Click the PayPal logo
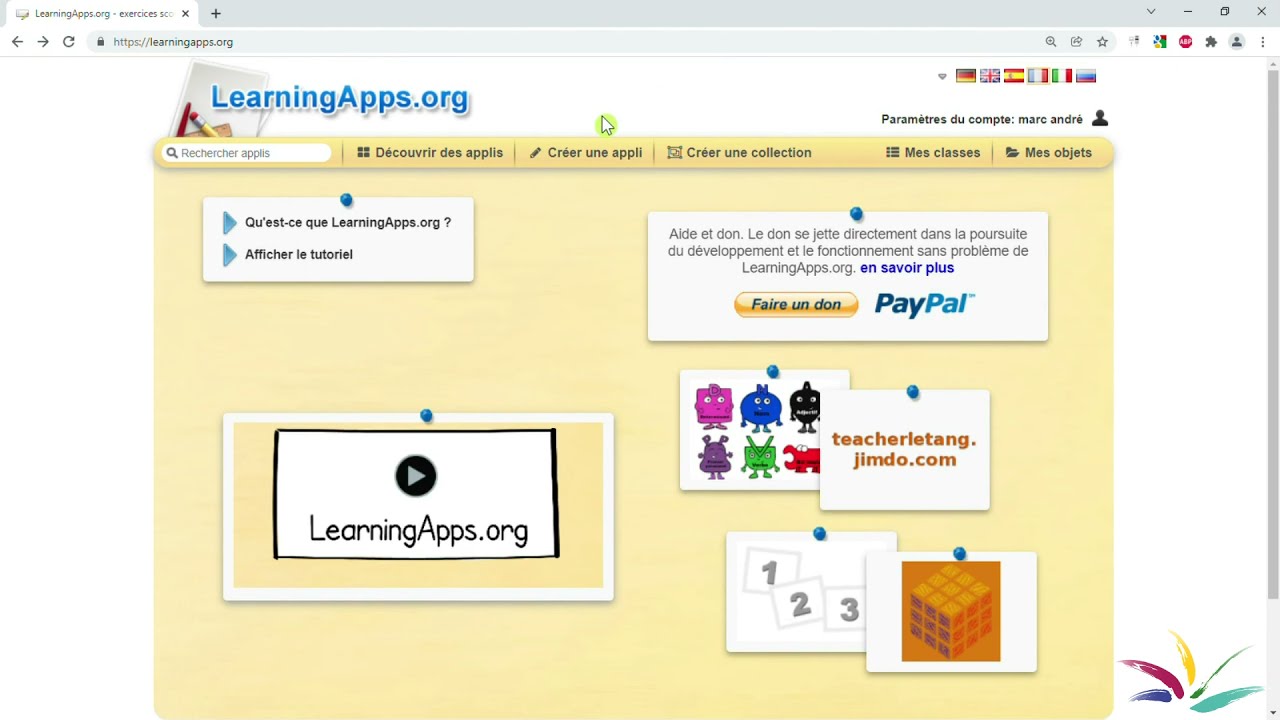1280x720 pixels. tap(924, 304)
